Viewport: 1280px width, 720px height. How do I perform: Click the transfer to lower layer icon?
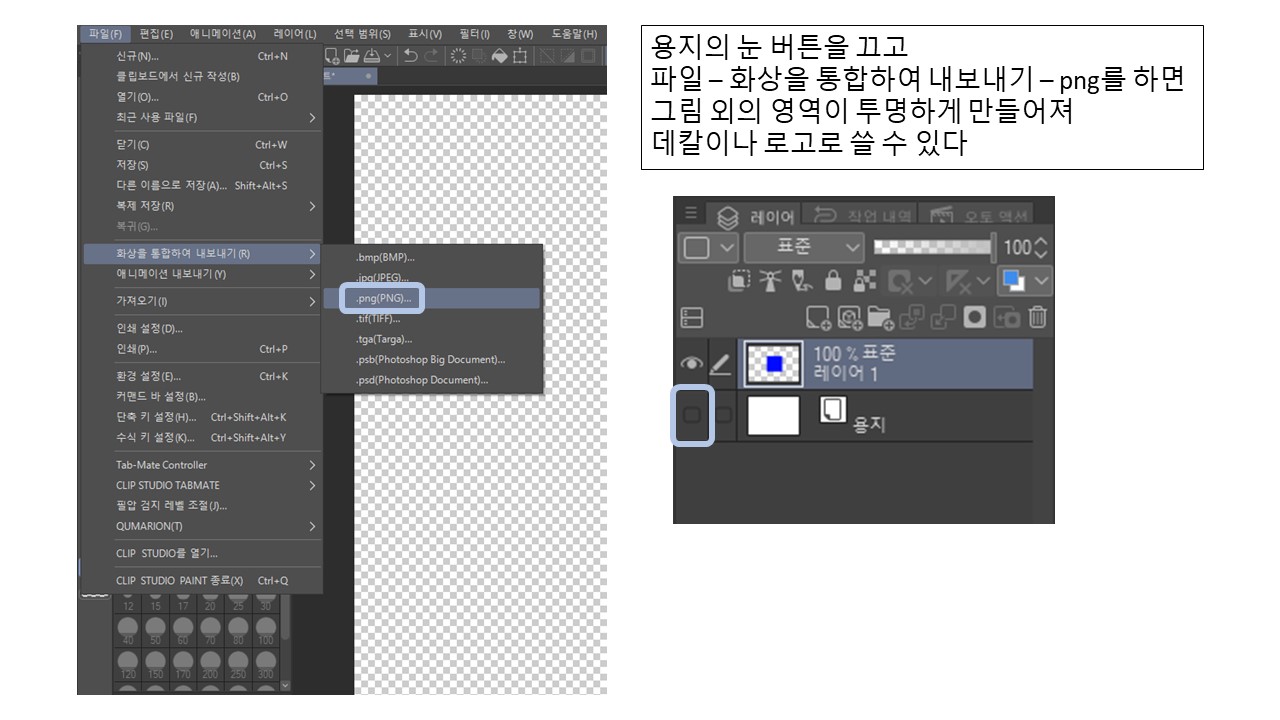tap(911, 317)
